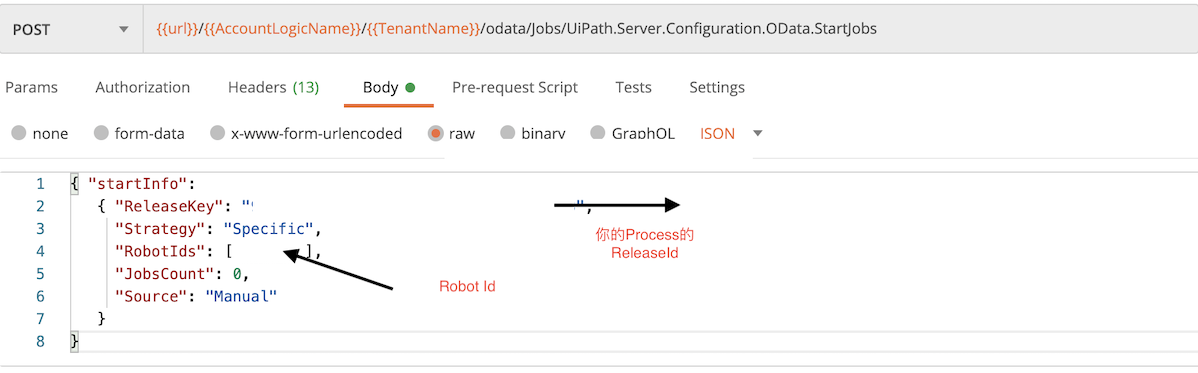Choose the binary body type

(x=507, y=134)
